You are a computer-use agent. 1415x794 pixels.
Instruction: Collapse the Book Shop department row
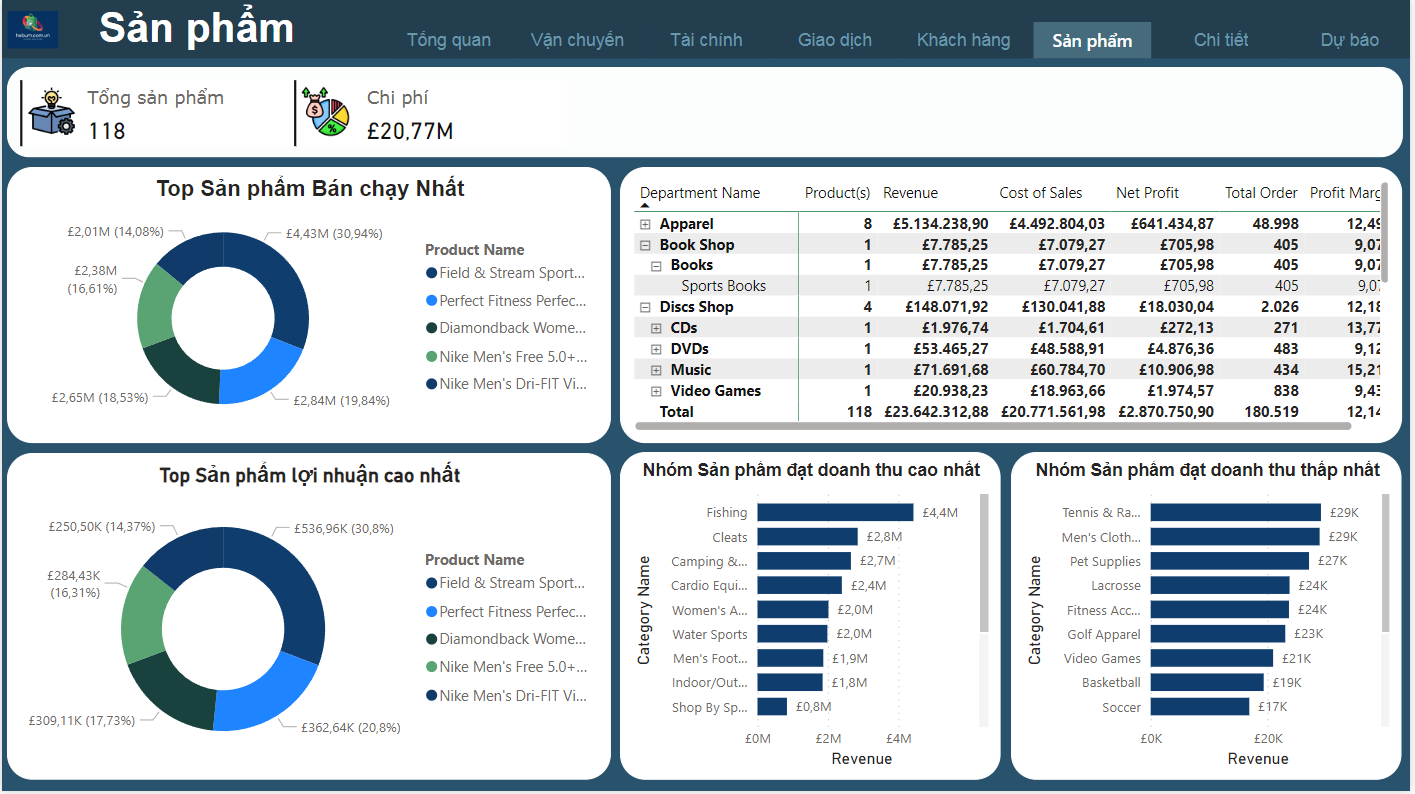click(x=645, y=245)
